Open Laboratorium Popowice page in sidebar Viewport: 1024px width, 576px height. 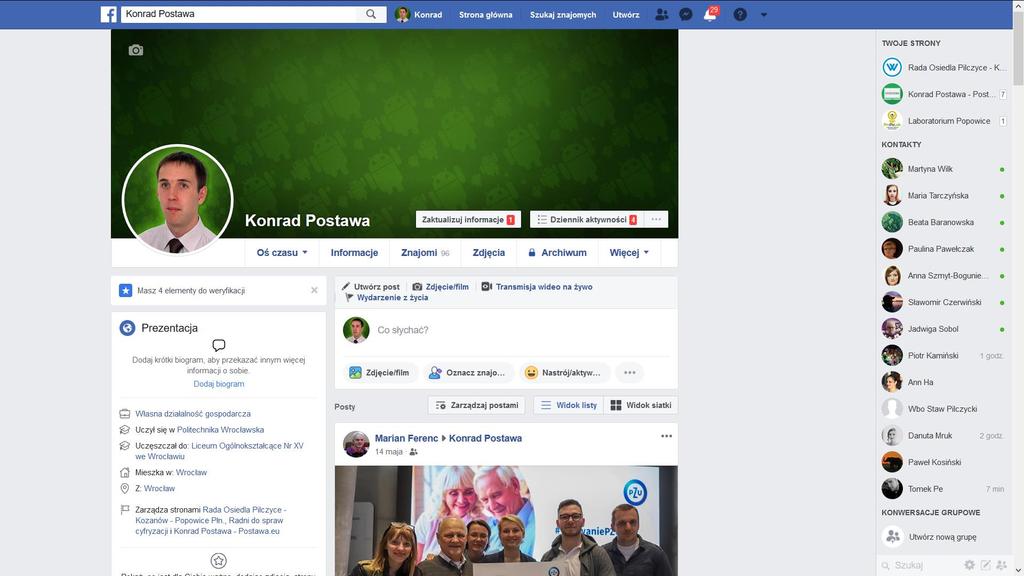[944, 121]
